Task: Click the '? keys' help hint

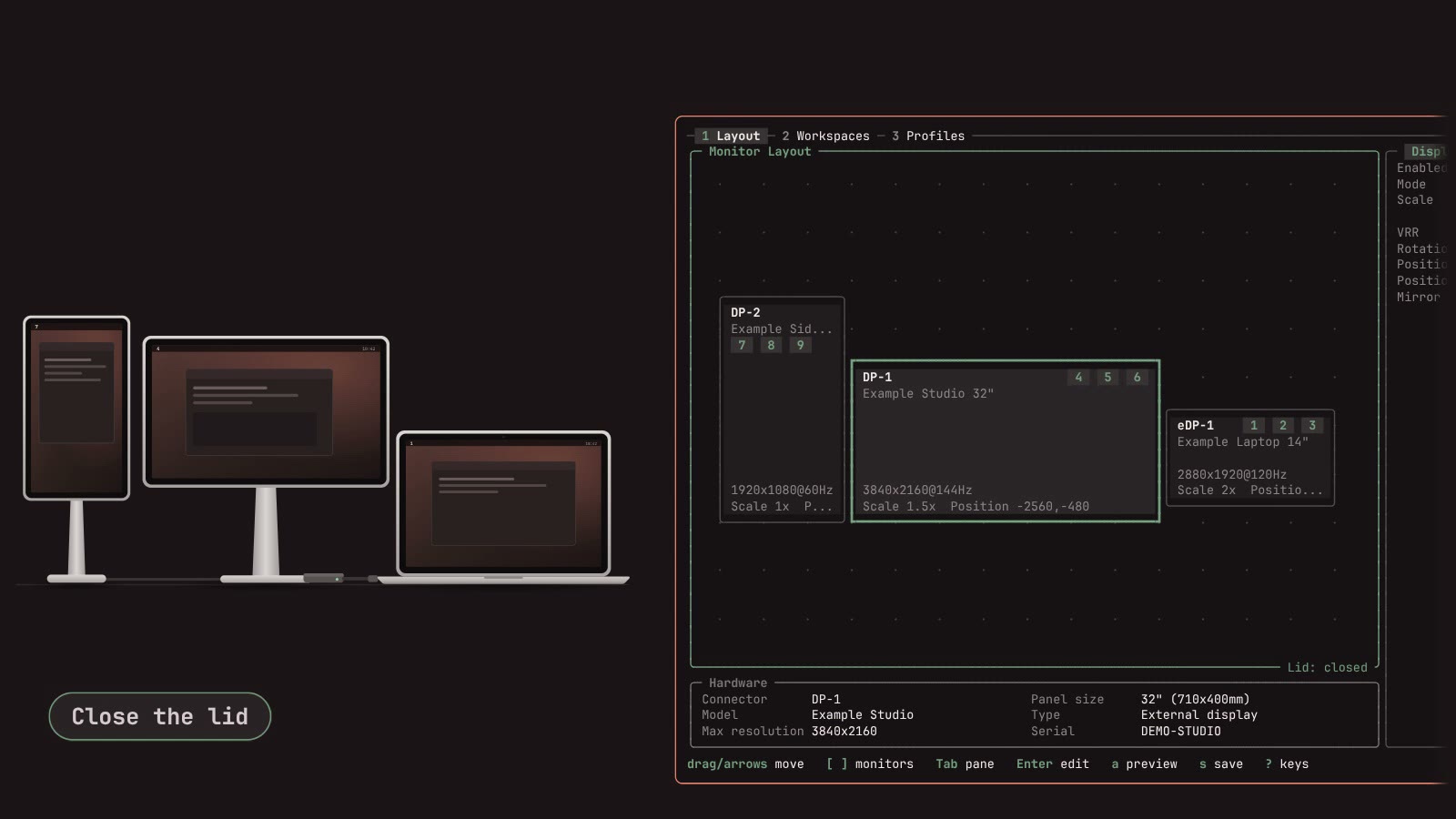Action: (x=1287, y=763)
